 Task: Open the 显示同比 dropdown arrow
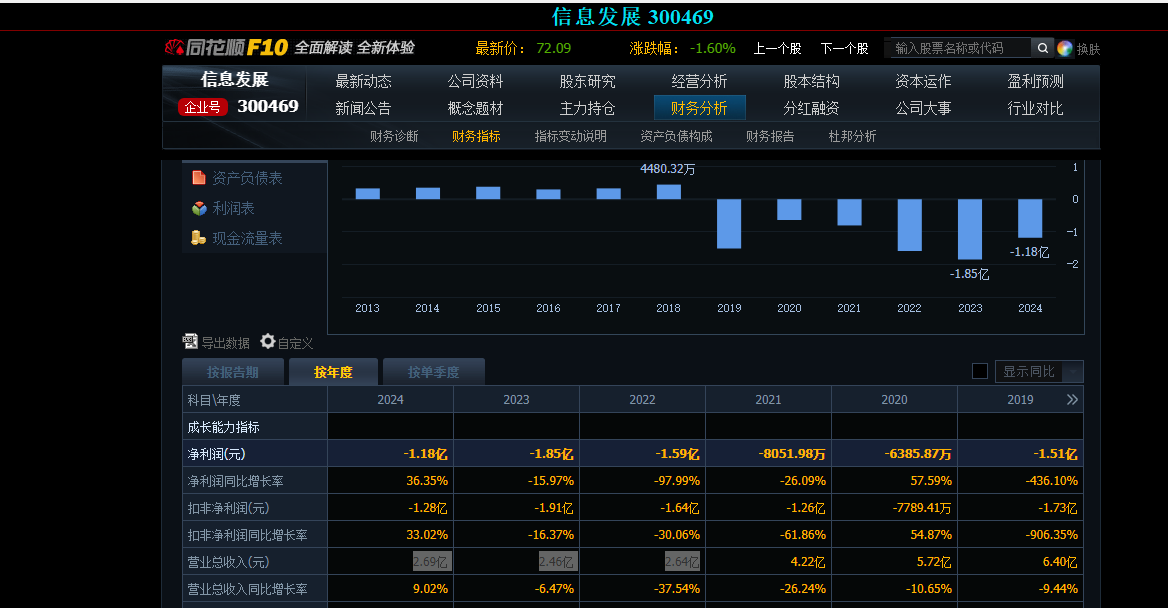(x=1073, y=371)
